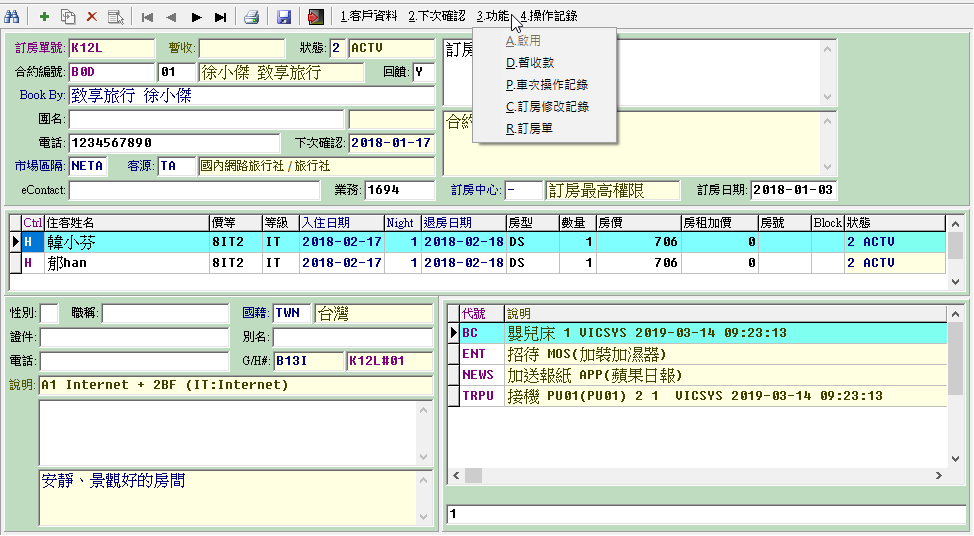Click the binoculars search icon
The width and height of the screenshot is (974, 536).
point(13,16)
